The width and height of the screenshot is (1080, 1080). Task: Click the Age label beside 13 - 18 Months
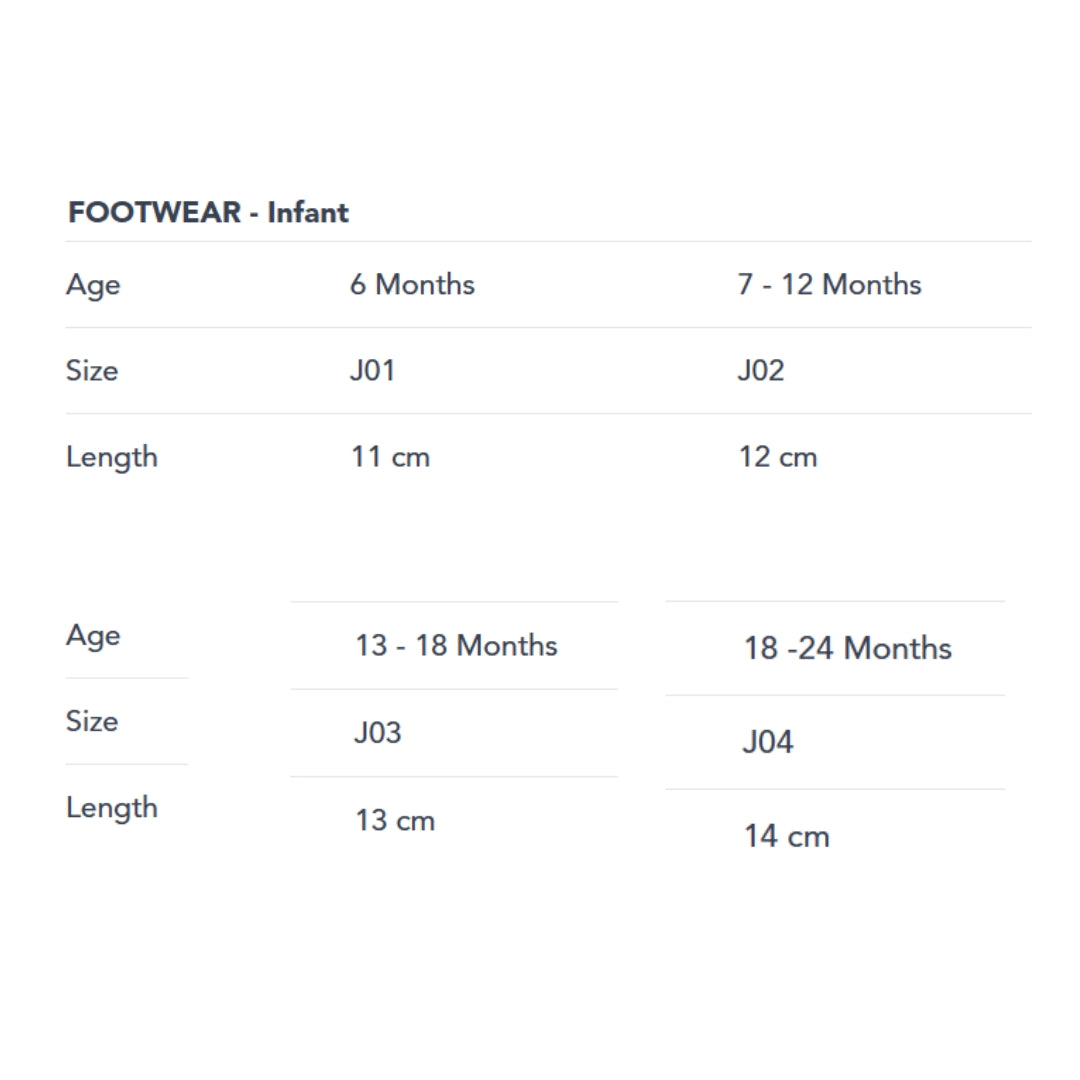93,637
